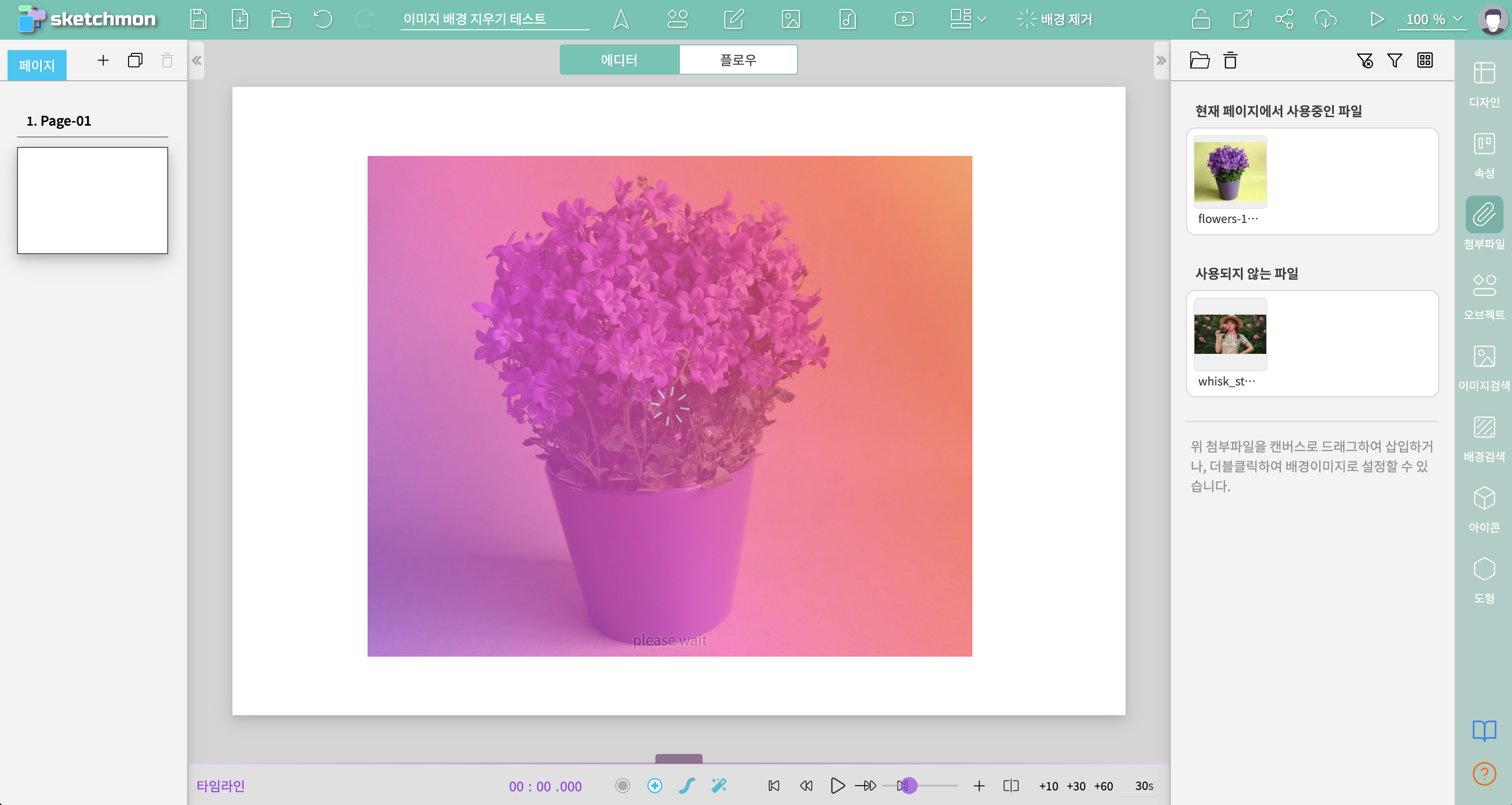Click the 배경 제거 background removal button
Screen dimensions: 1512x805
[1055, 19]
